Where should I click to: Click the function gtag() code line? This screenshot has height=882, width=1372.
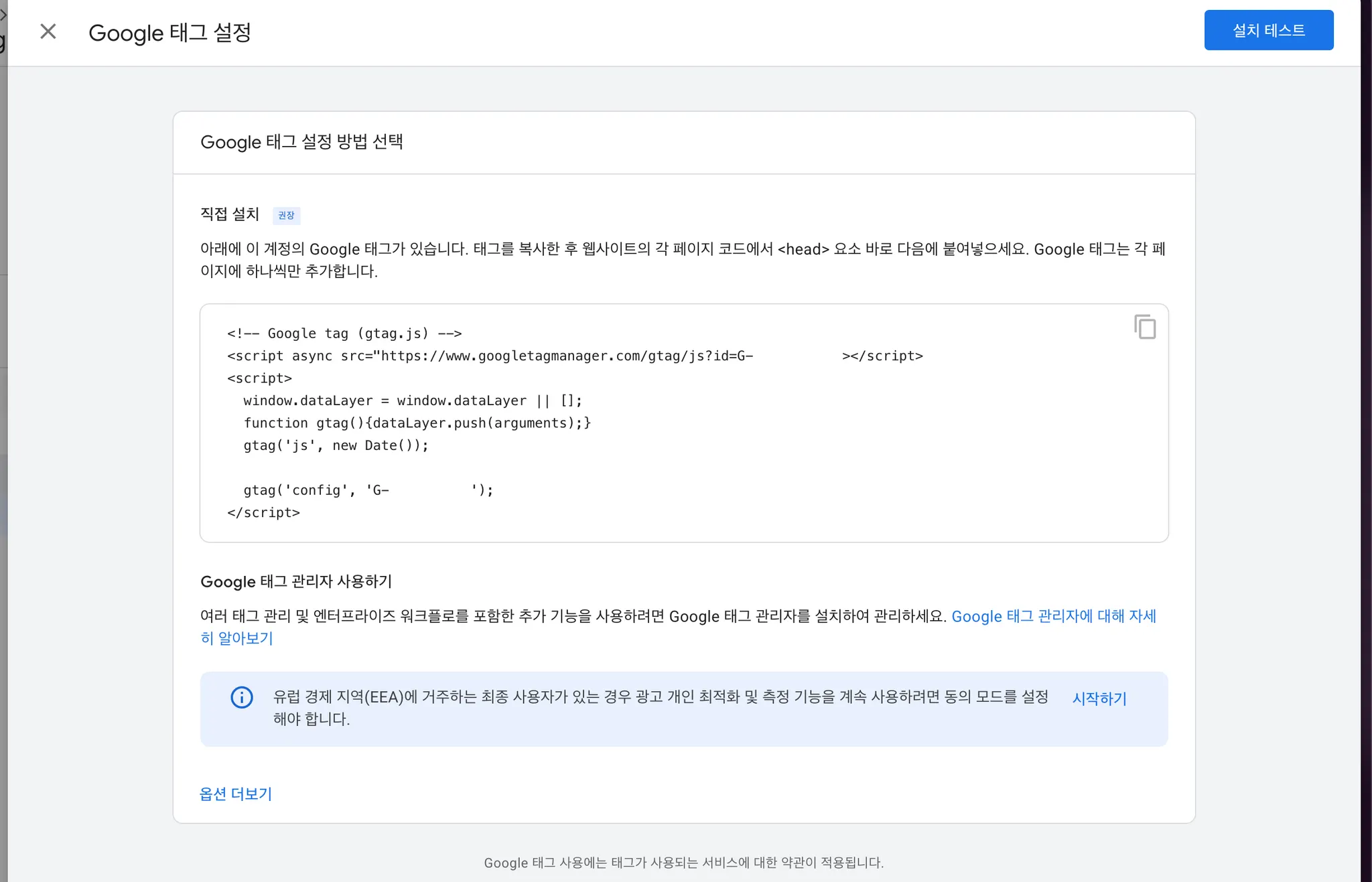point(417,423)
